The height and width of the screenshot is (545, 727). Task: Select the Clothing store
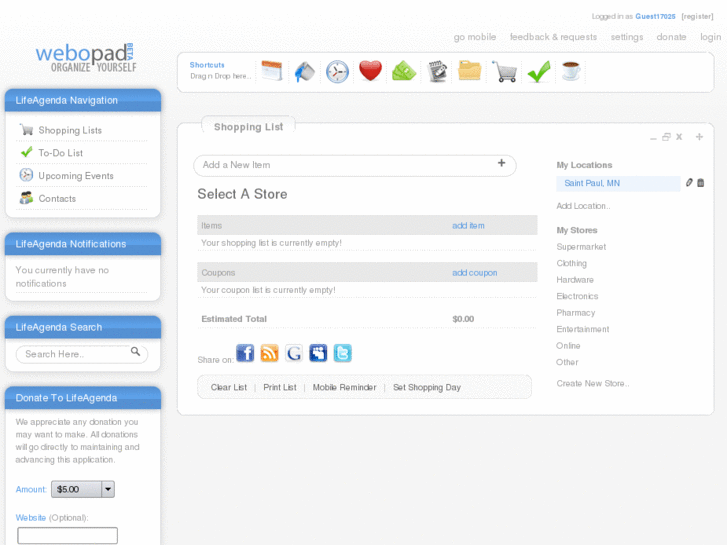click(571, 263)
